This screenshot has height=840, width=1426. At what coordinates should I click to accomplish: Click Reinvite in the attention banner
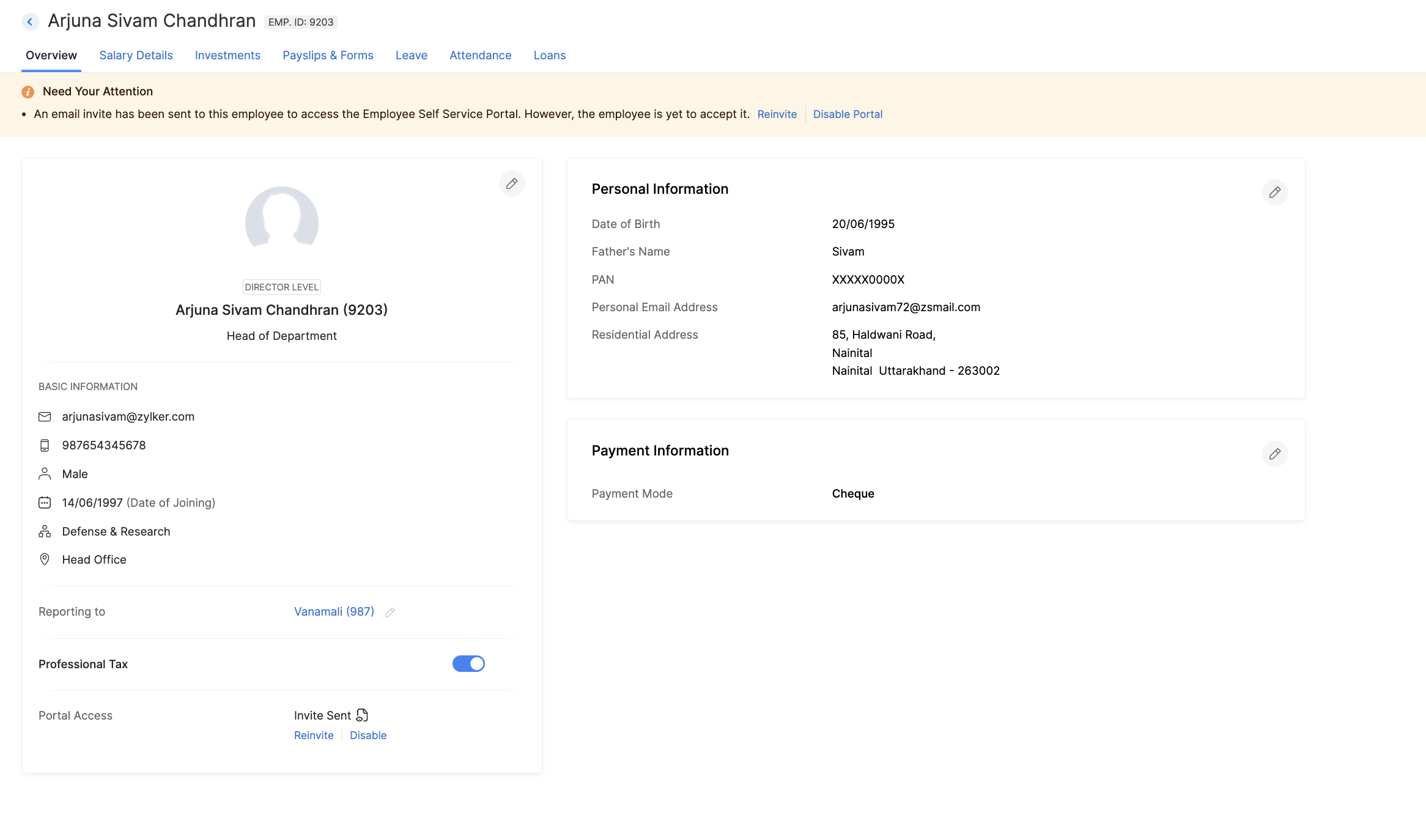pyautogui.click(x=777, y=113)
